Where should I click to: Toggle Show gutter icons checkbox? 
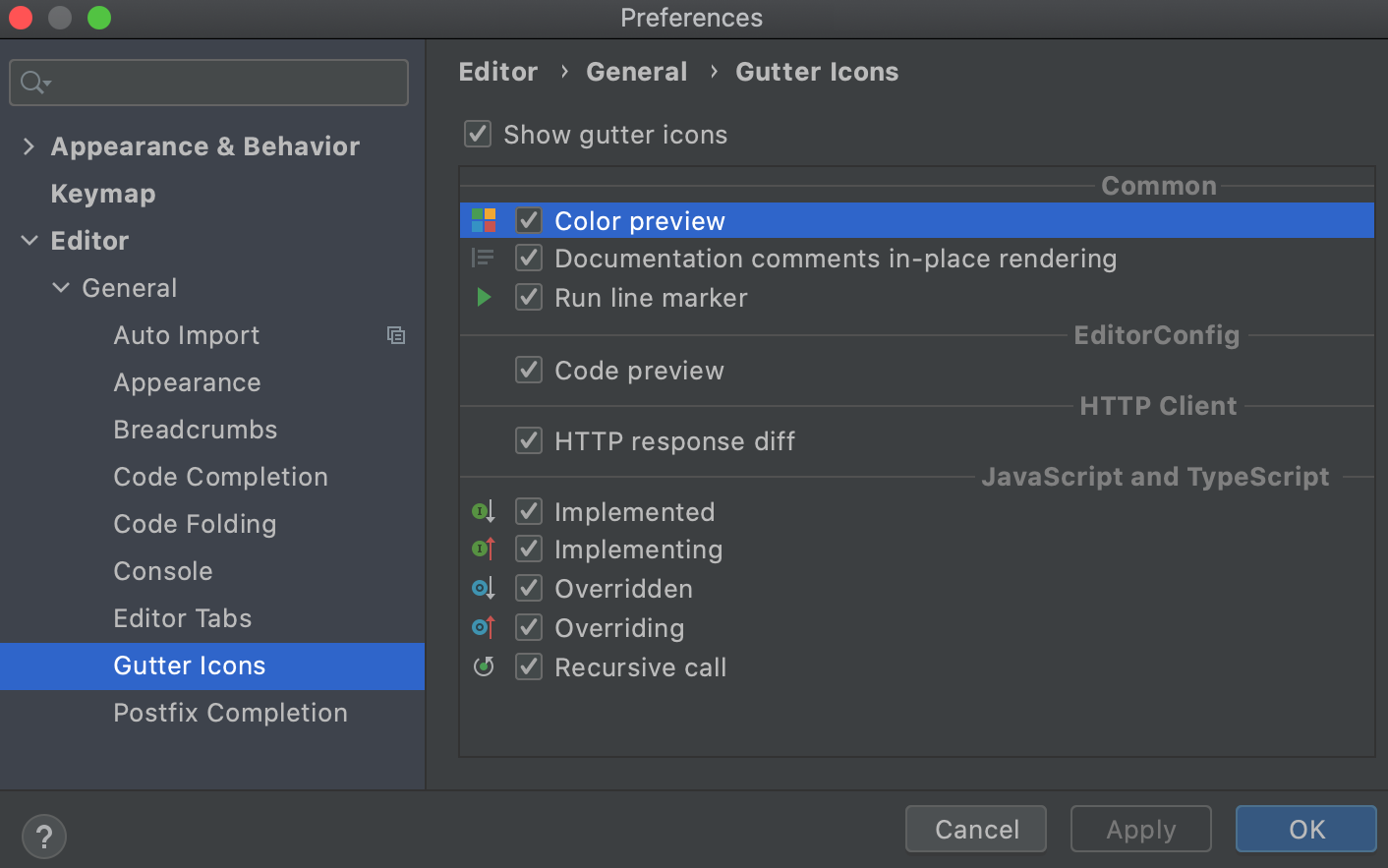pyautogui.click(x=478, y=134)
